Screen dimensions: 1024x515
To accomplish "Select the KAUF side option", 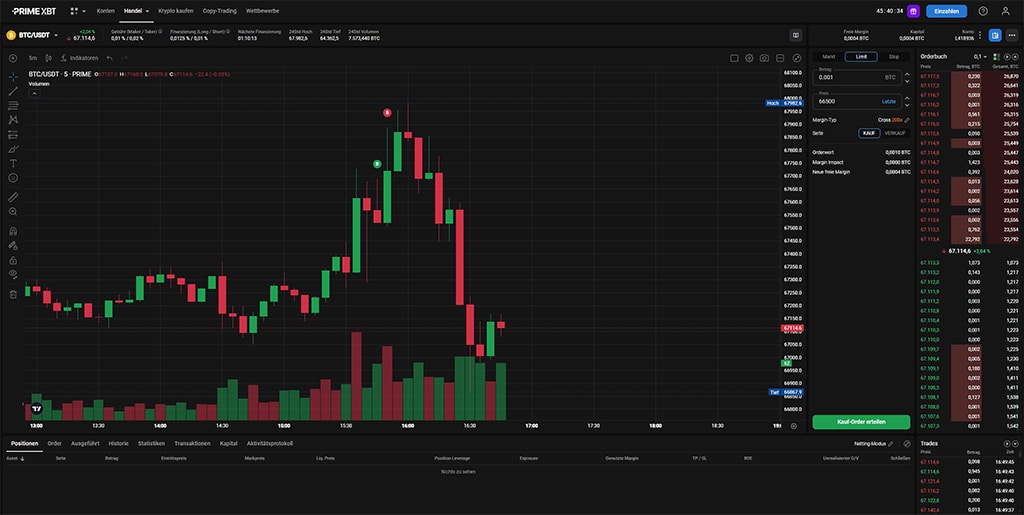I will [x=869, y=132].
